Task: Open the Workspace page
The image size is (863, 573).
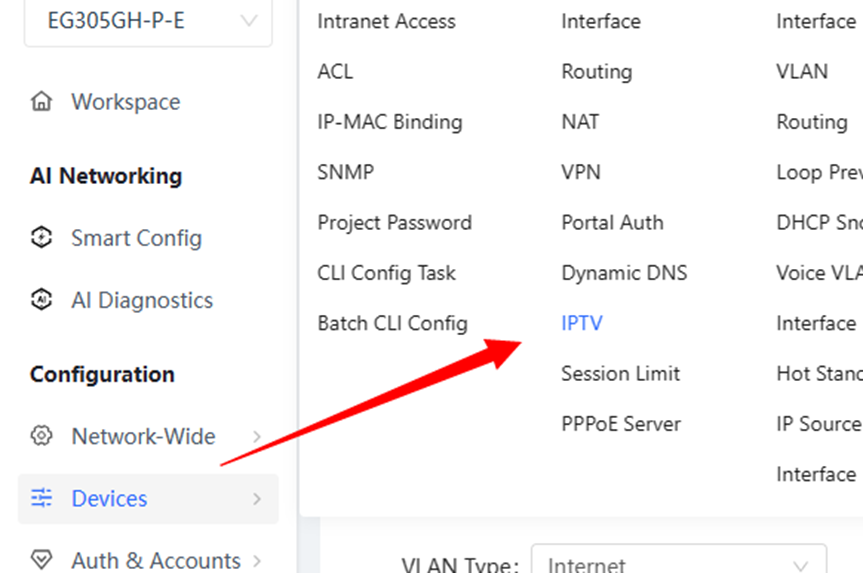Action: click(125, 102)
